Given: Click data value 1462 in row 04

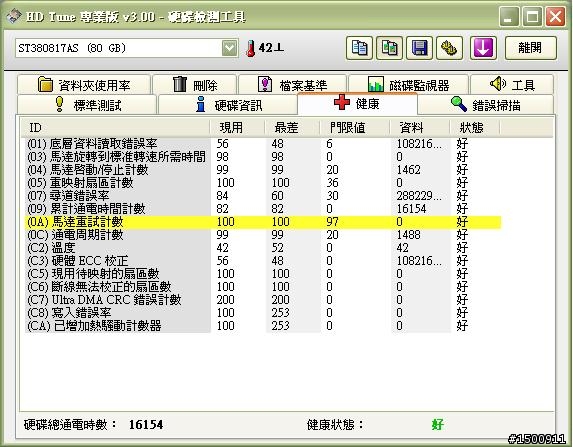Looking at the screenshot, I should pos(409,170).
